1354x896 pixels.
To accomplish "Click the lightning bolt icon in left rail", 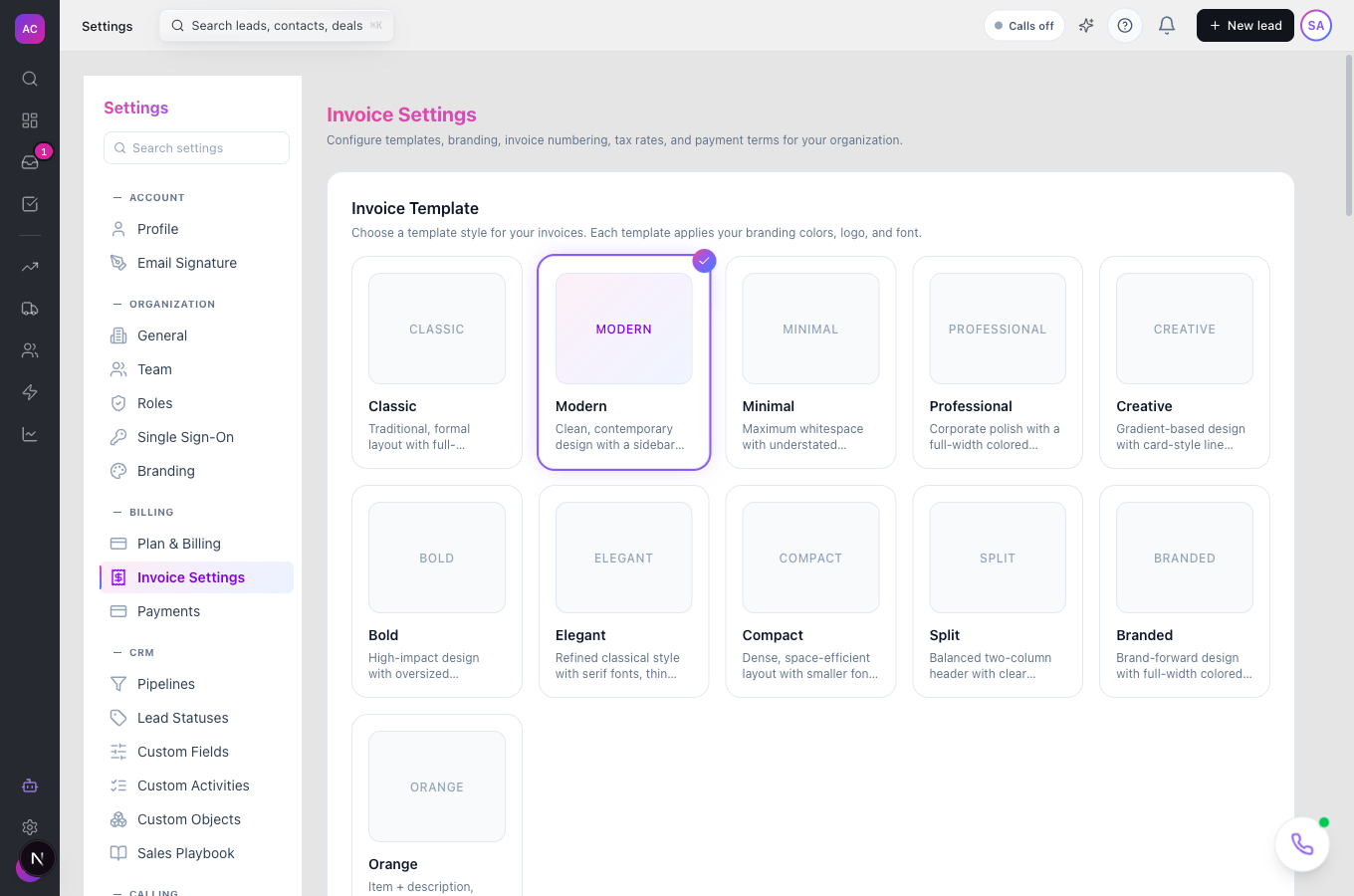I will [30, 392].
